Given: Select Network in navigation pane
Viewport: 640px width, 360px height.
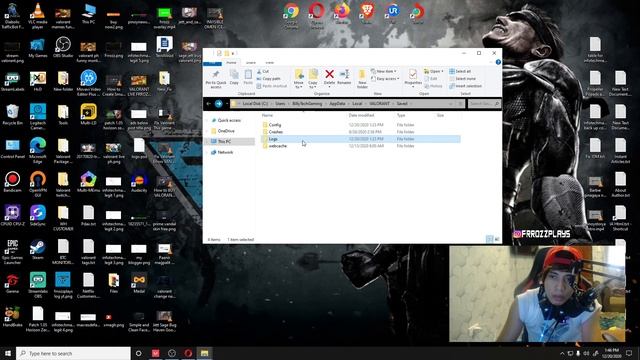Looking at the screenshot, I should pyautogui.click(x=225, y=152).
